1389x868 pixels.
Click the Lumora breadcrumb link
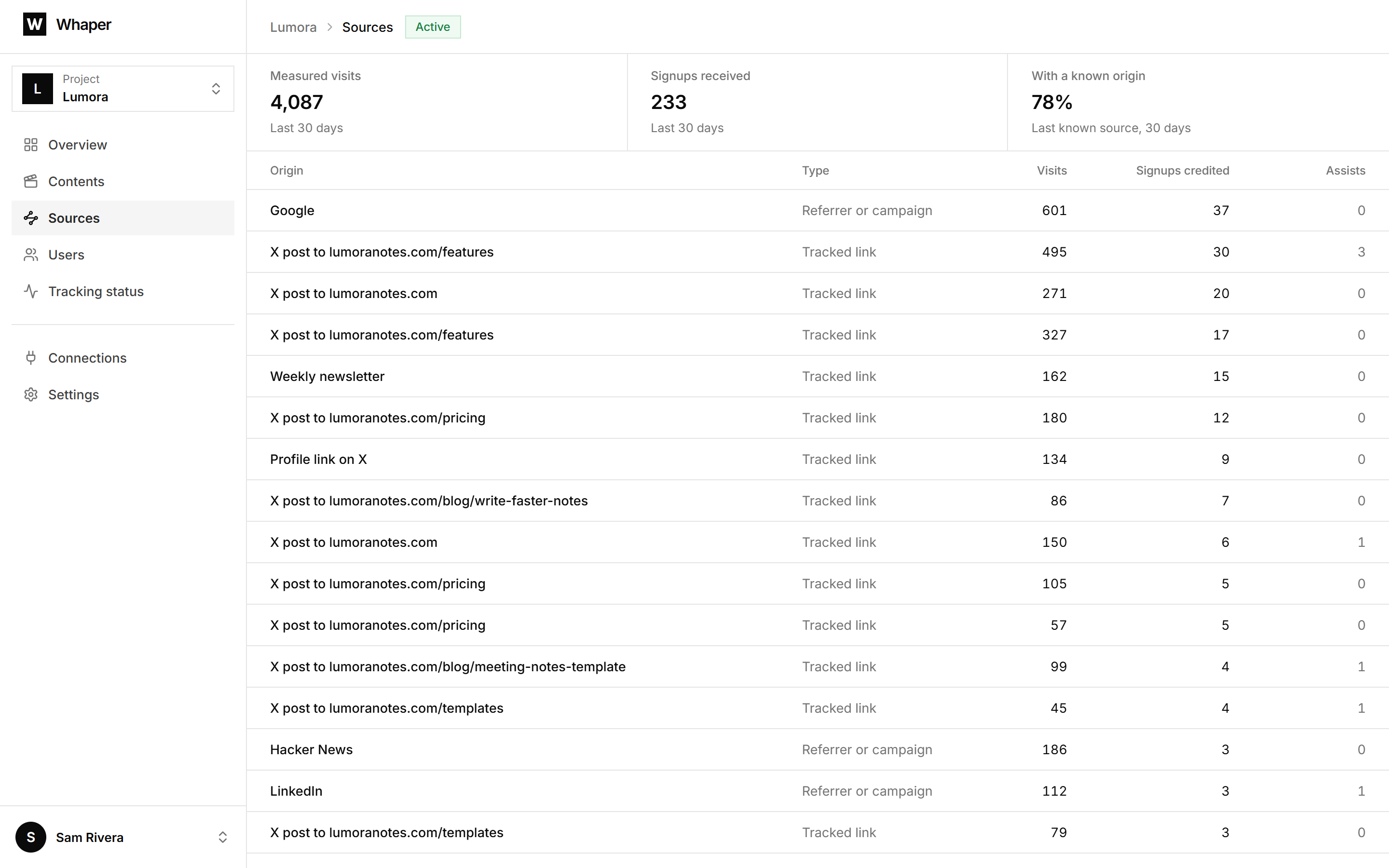point(293,27)
